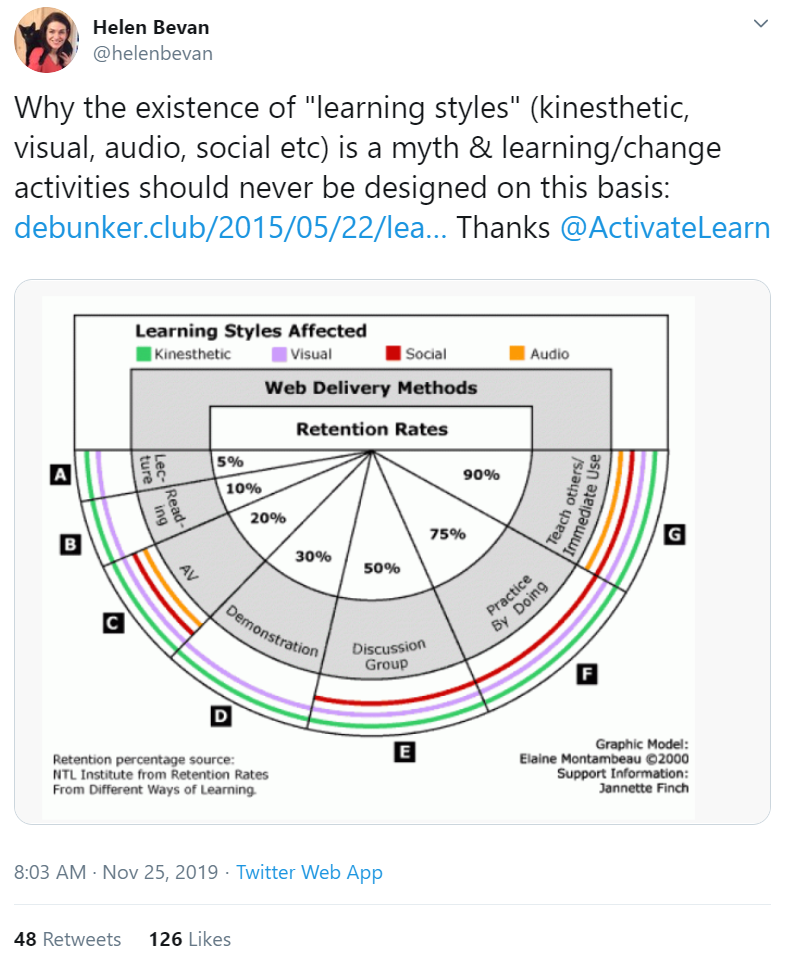
Task: Click the tweet timestamp 8:03 AM Nov 25, 2019
Action: point(116,872)
